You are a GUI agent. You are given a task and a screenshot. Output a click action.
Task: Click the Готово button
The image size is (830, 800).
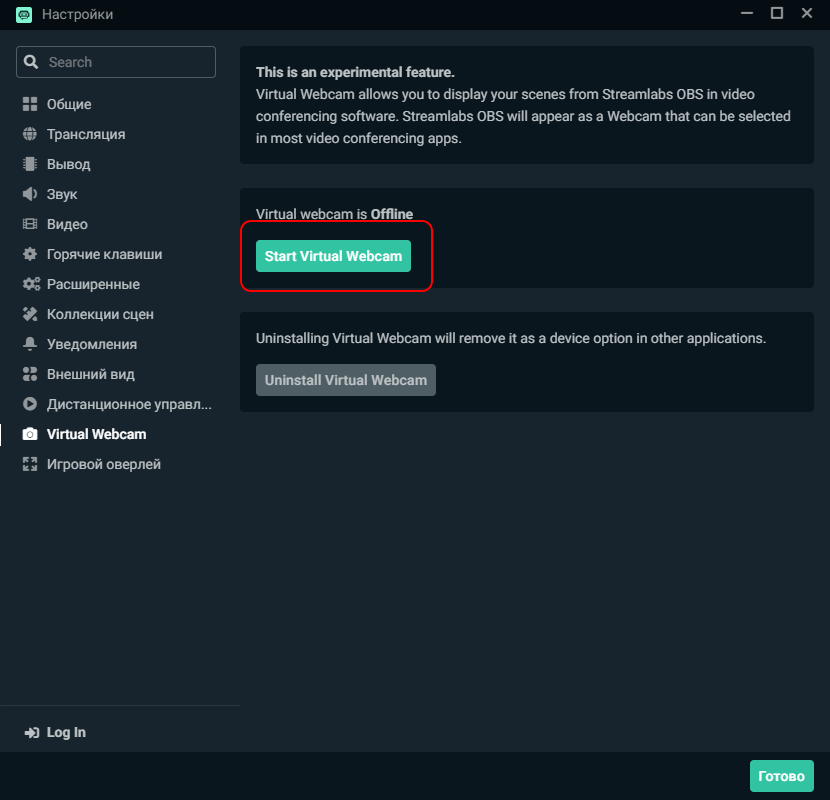pyautogui.click(x=781, y=776)
